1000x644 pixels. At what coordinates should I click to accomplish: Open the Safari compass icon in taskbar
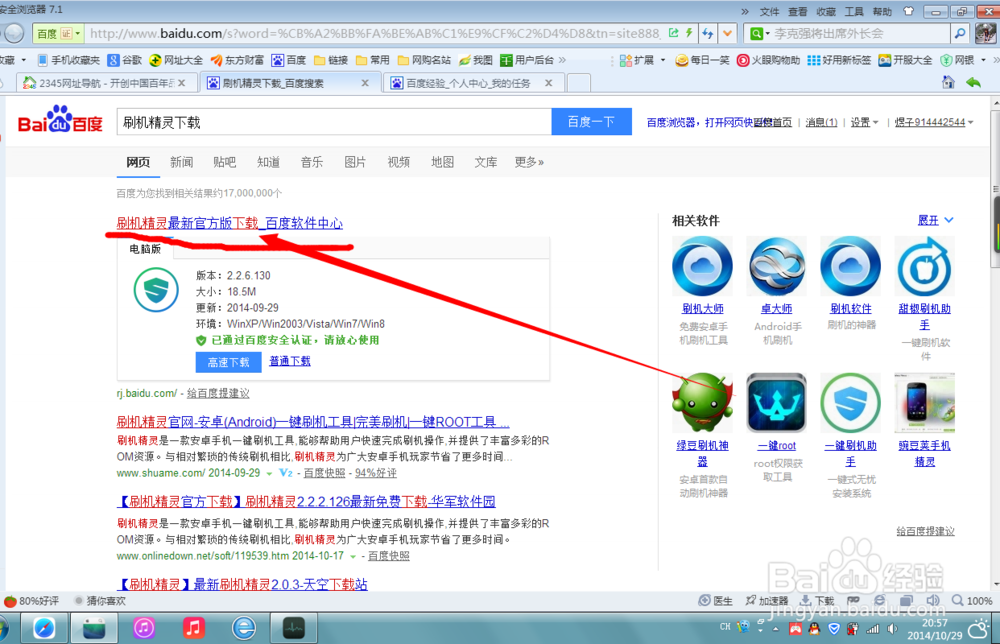[44, 628]
